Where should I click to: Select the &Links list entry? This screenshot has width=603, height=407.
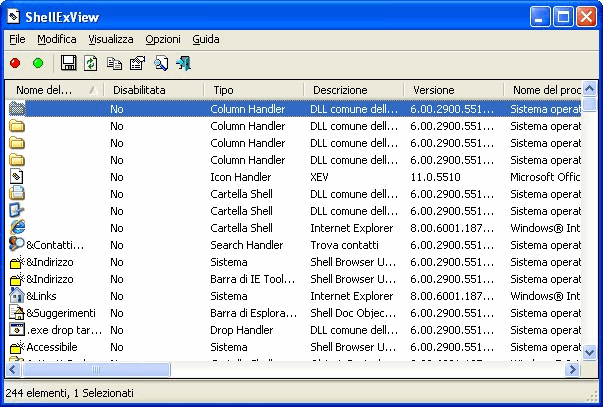(41, 296)
